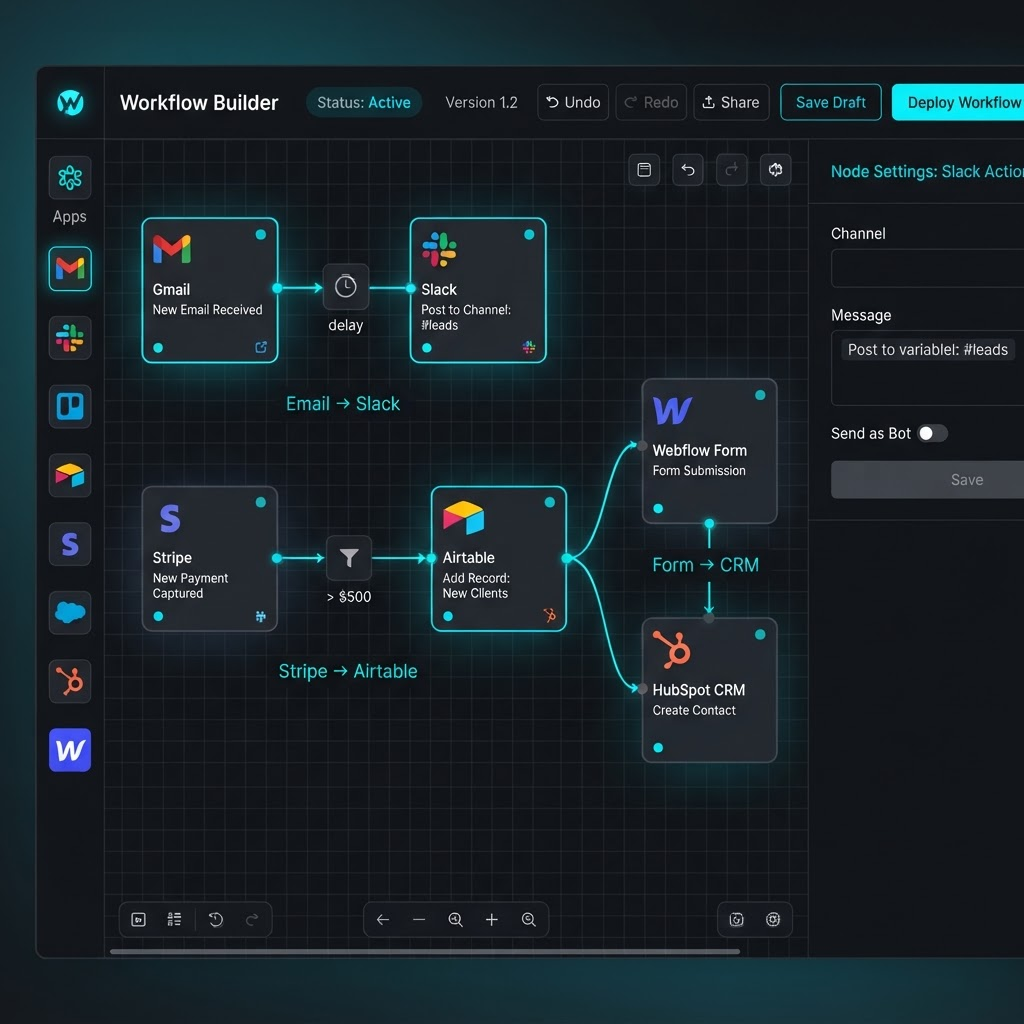This screenshot has width=1024, height=1024.
Task: Click the Form → CRM label
Action: pyautogui.click(x=705, y=565)
